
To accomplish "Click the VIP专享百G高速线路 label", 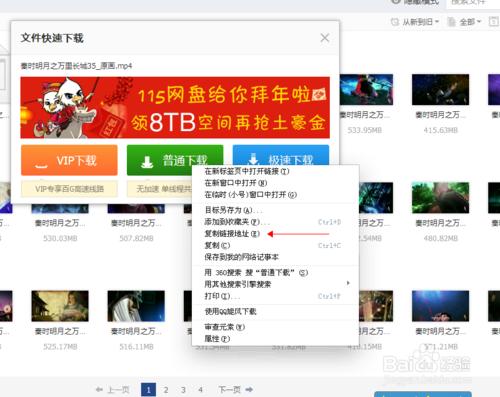I will tap(69, 189).
